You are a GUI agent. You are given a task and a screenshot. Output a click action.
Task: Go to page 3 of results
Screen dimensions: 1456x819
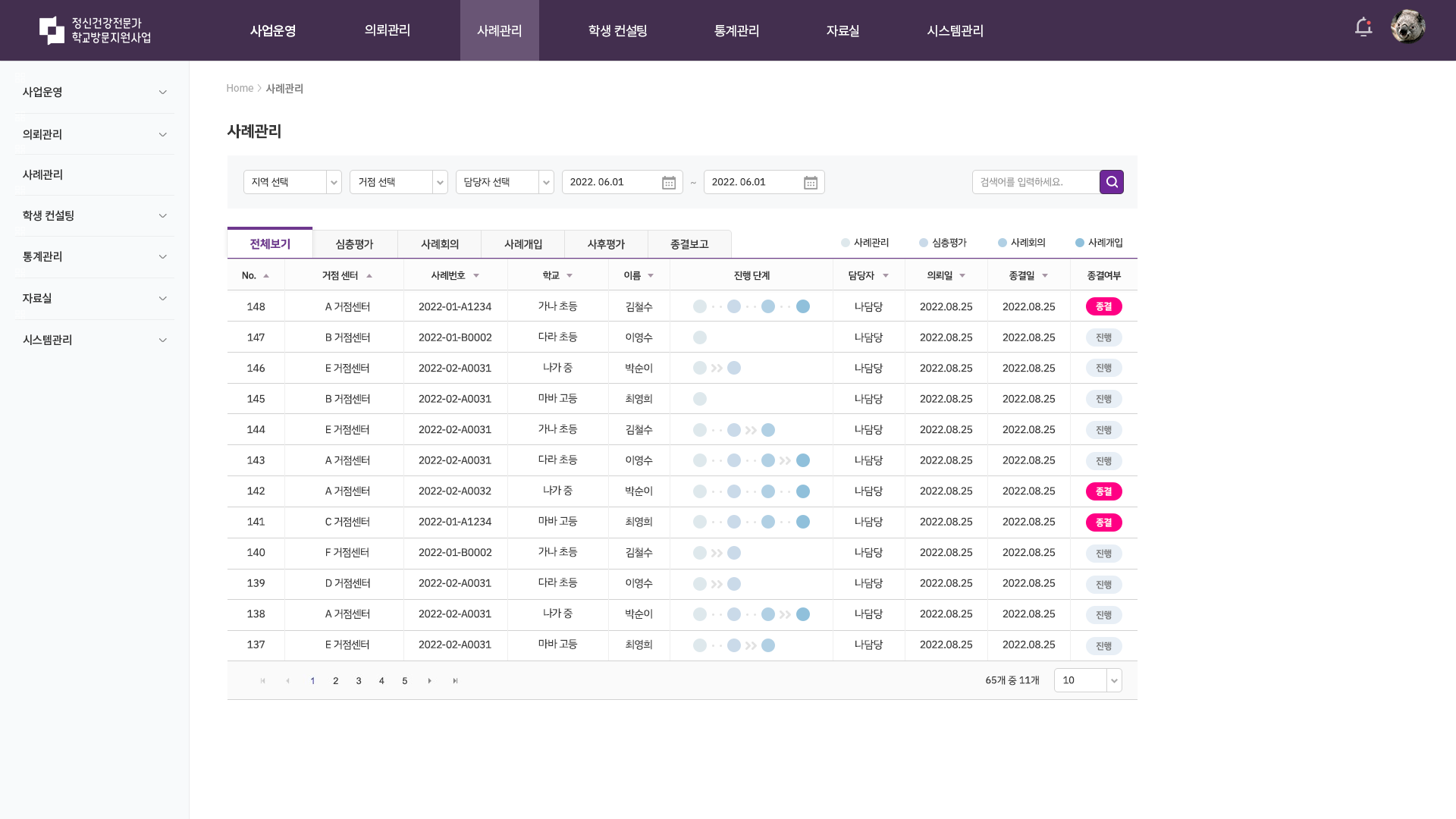pos(359,681)
